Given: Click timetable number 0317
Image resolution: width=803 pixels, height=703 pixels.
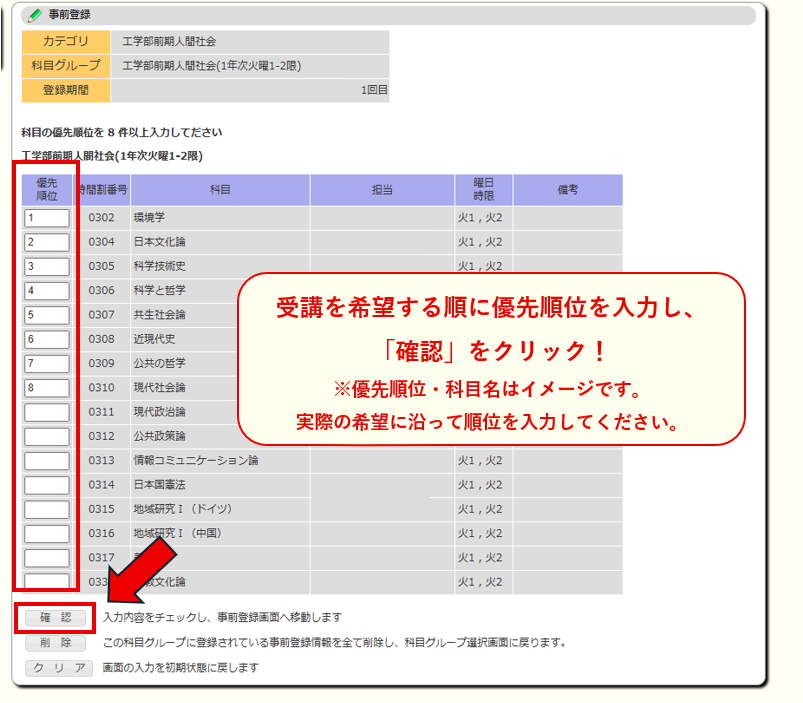Looking at the screenshot, I should pyautogui.click(x=101, y=558).
